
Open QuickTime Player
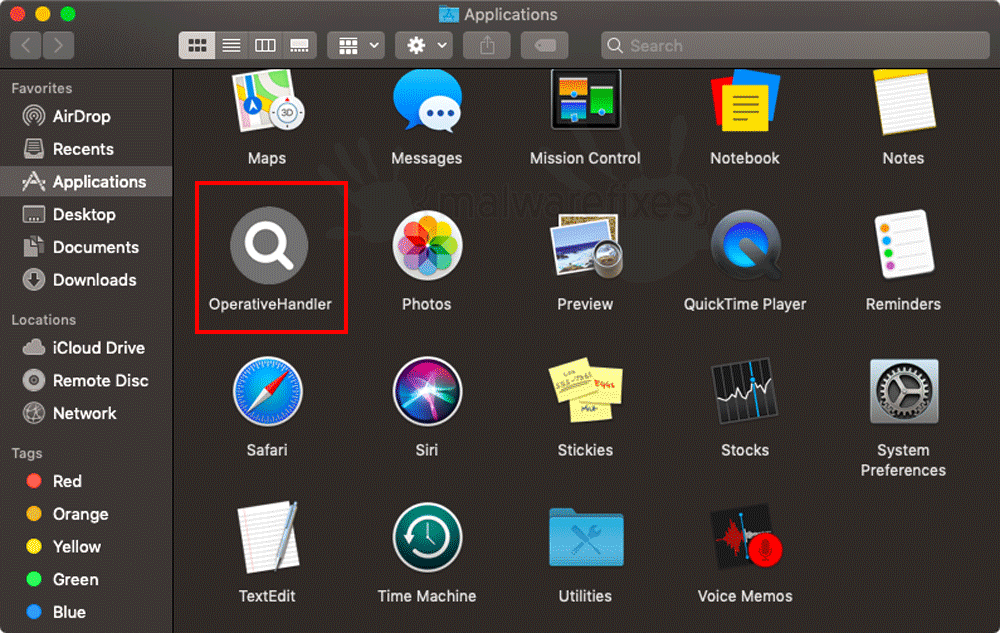[x=746, y=245]
